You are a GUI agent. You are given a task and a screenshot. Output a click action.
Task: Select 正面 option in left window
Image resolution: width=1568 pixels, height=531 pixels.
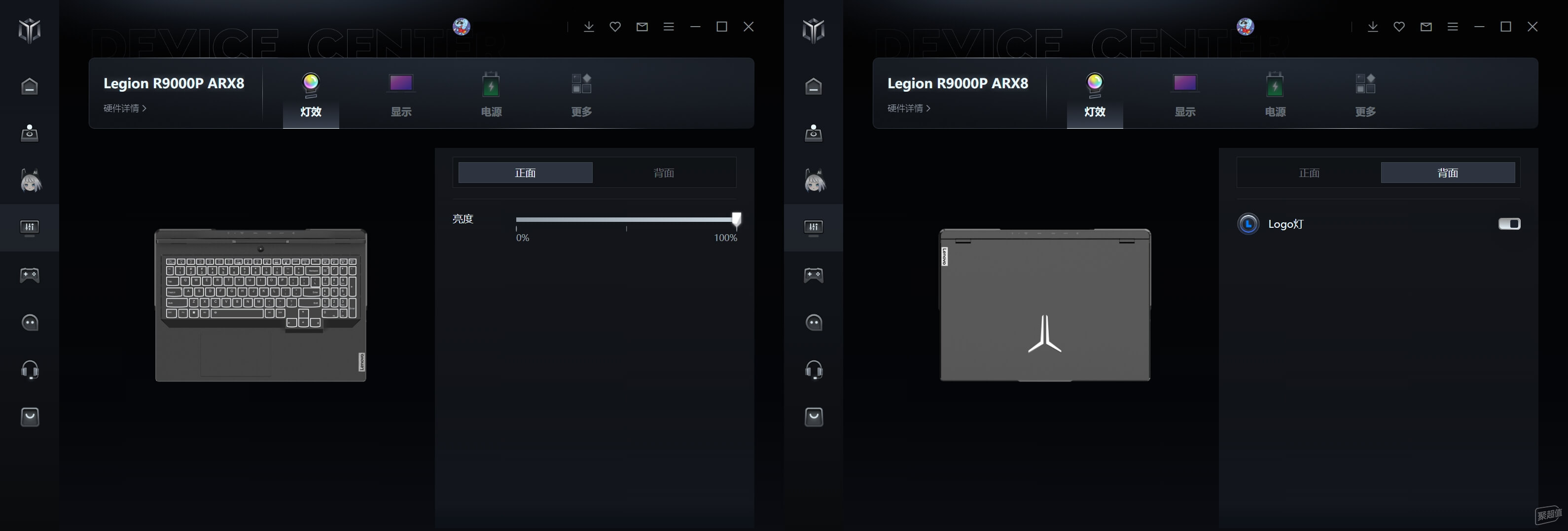(525, 173)
